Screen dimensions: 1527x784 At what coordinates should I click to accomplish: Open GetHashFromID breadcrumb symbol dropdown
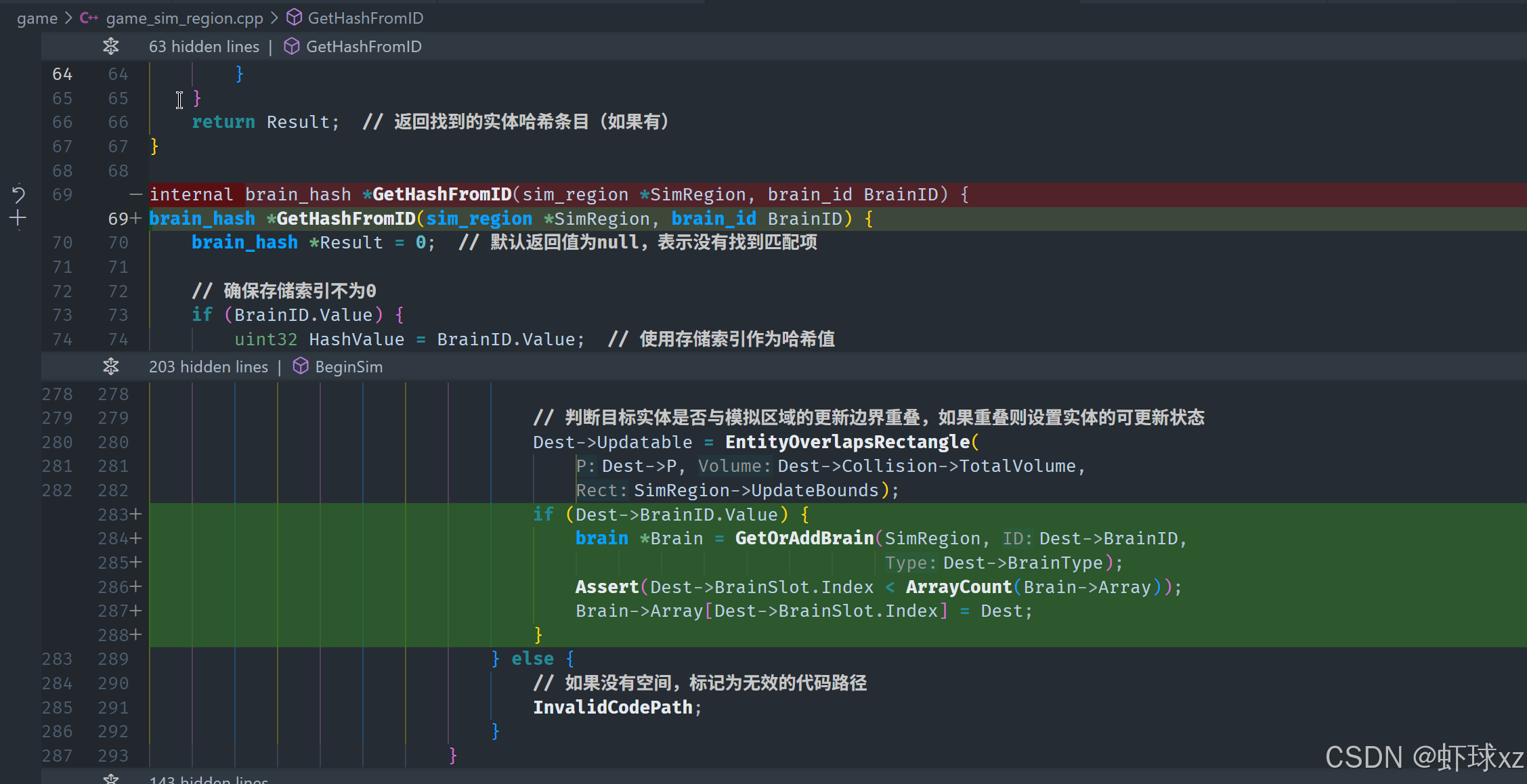coord(365,18)
